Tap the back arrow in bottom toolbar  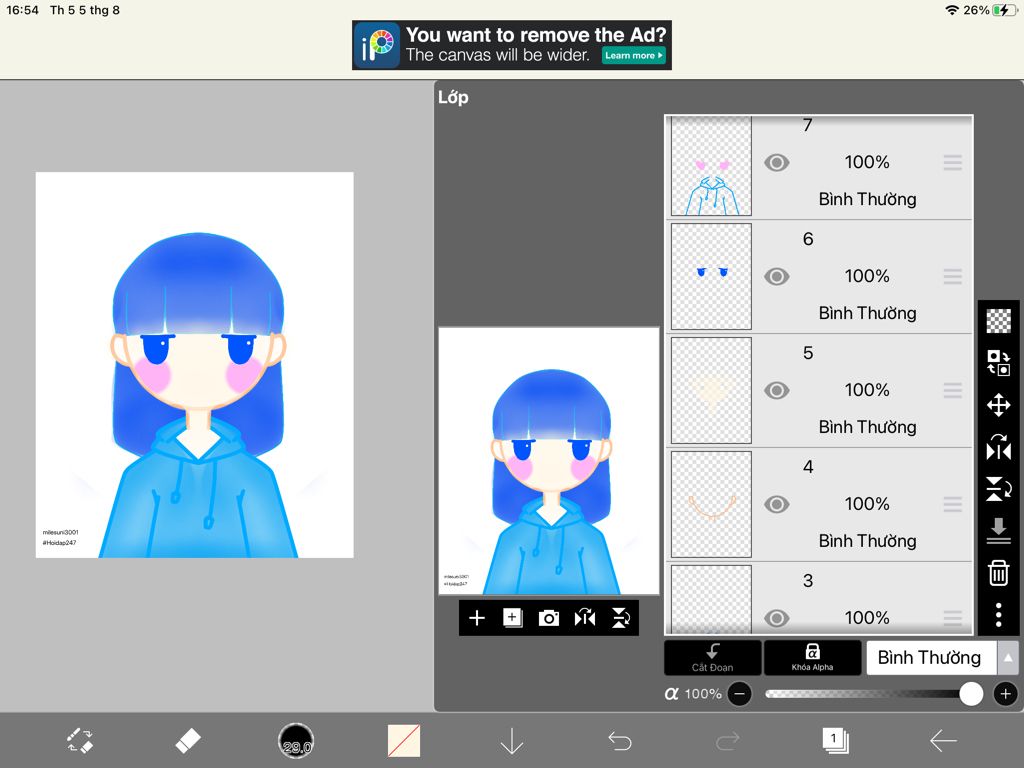(x=943, y=741)
